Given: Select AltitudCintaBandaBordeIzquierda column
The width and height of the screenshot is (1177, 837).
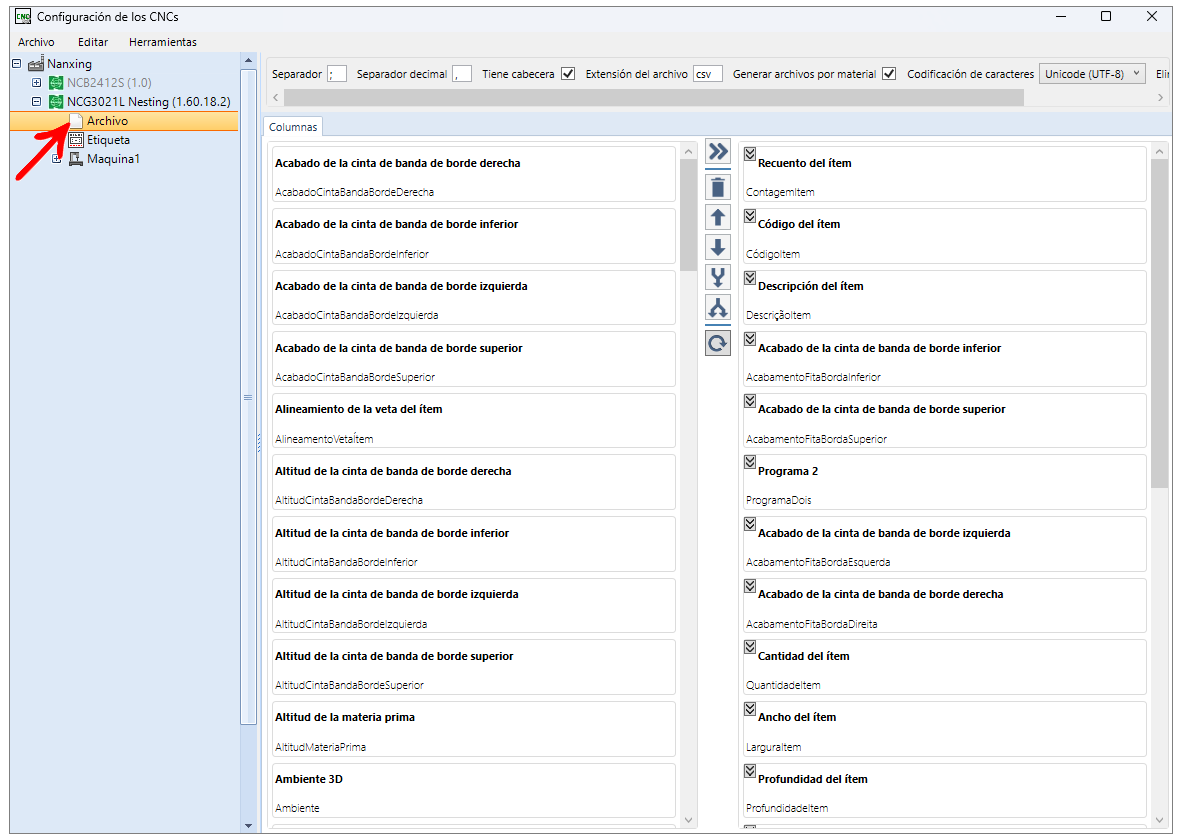Looking at the screenshot, I should pyautogui.click(x=474, y=606).
